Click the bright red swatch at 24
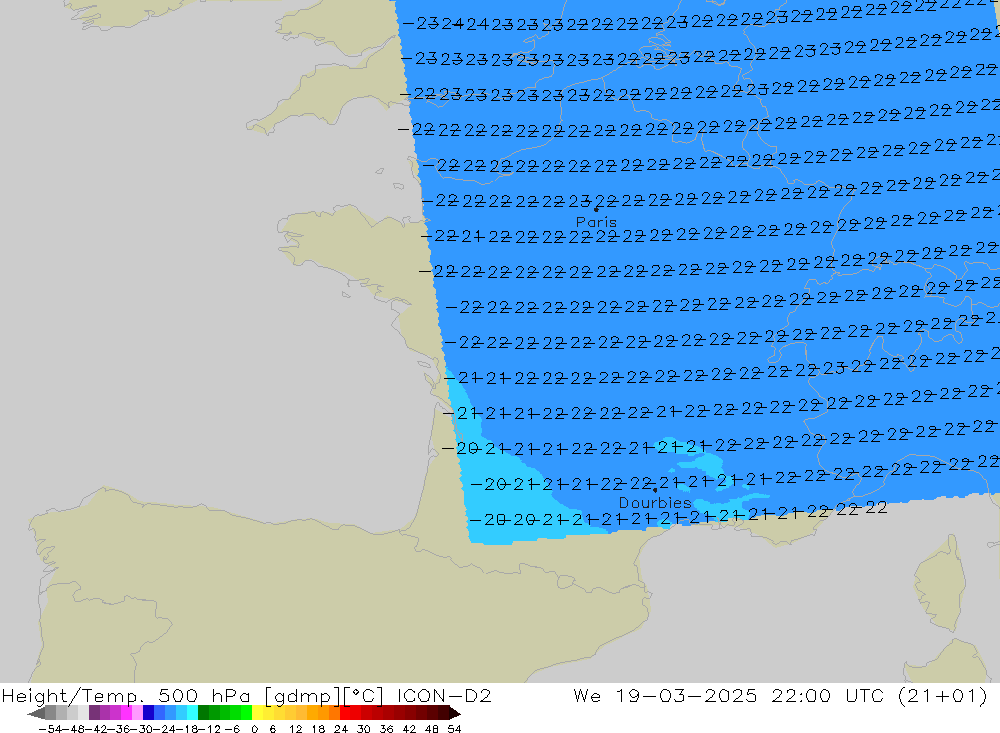Screen dimensions: 1000x733 (x=345, y=713)
